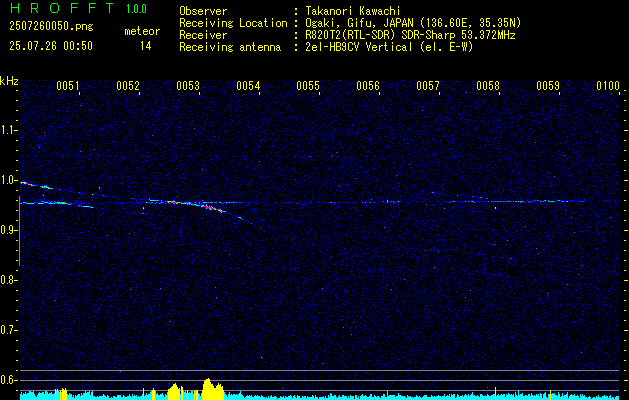Click the 1.1 frequency axis label

point(8,130)
